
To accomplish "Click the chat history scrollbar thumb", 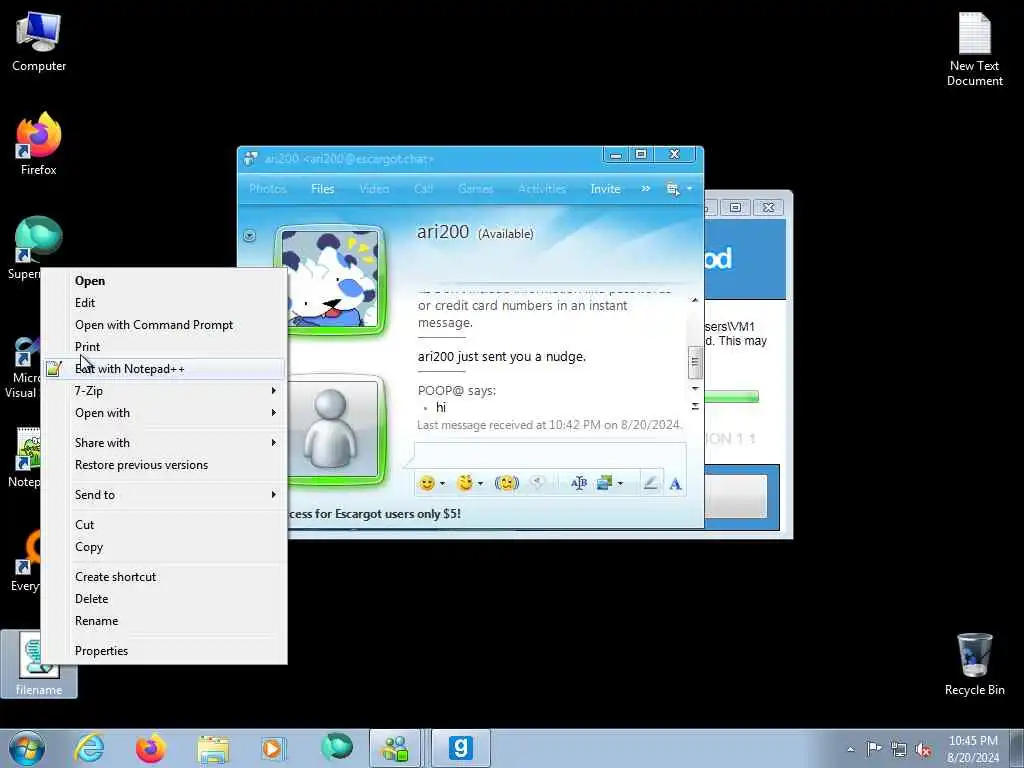I will pyautogui.click(x=695, y=361).
